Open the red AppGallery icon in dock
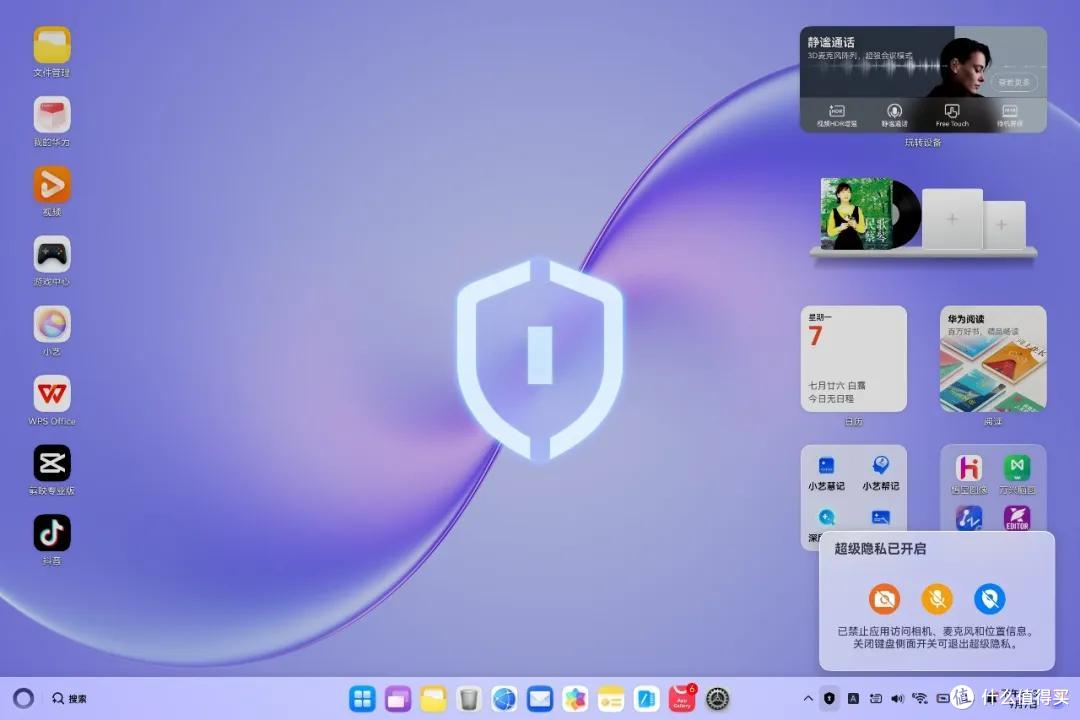The image size is (1080, 720). (x=682, y=699)
